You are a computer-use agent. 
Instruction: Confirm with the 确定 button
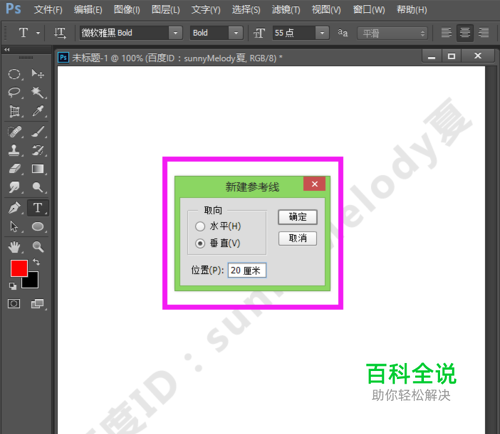point(298,217)
